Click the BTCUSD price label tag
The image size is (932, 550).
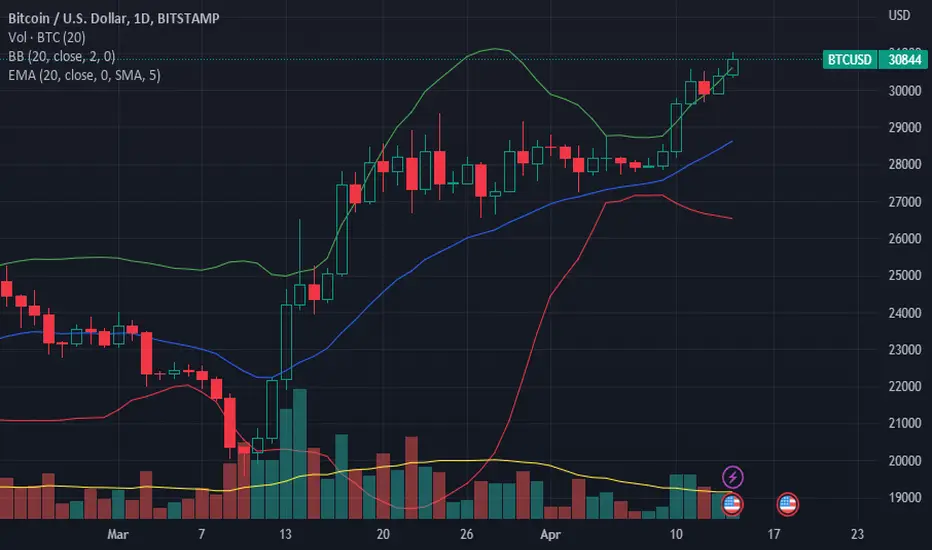(850, 59)
